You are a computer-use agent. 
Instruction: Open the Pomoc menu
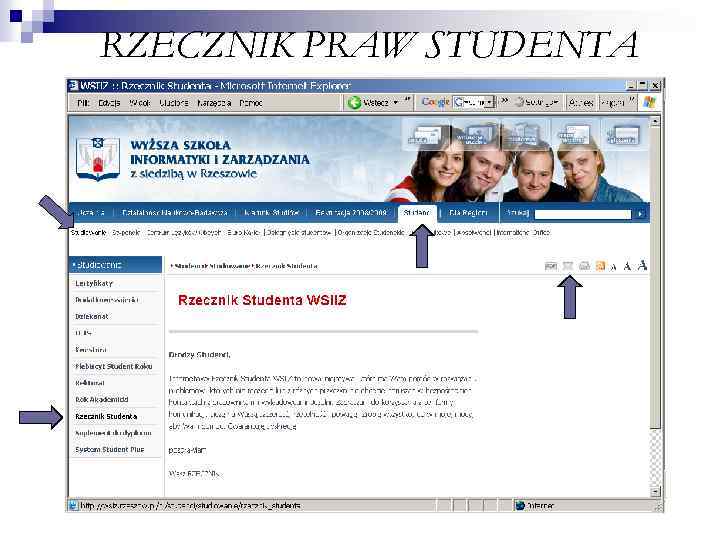(251, 103)
